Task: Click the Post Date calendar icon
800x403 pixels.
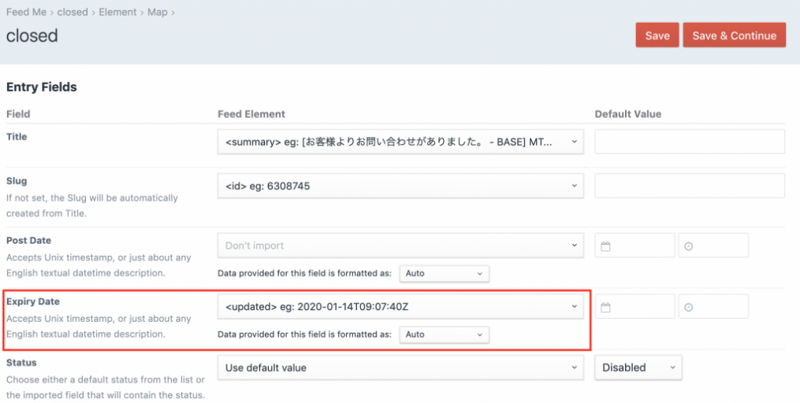Action: 607,245
